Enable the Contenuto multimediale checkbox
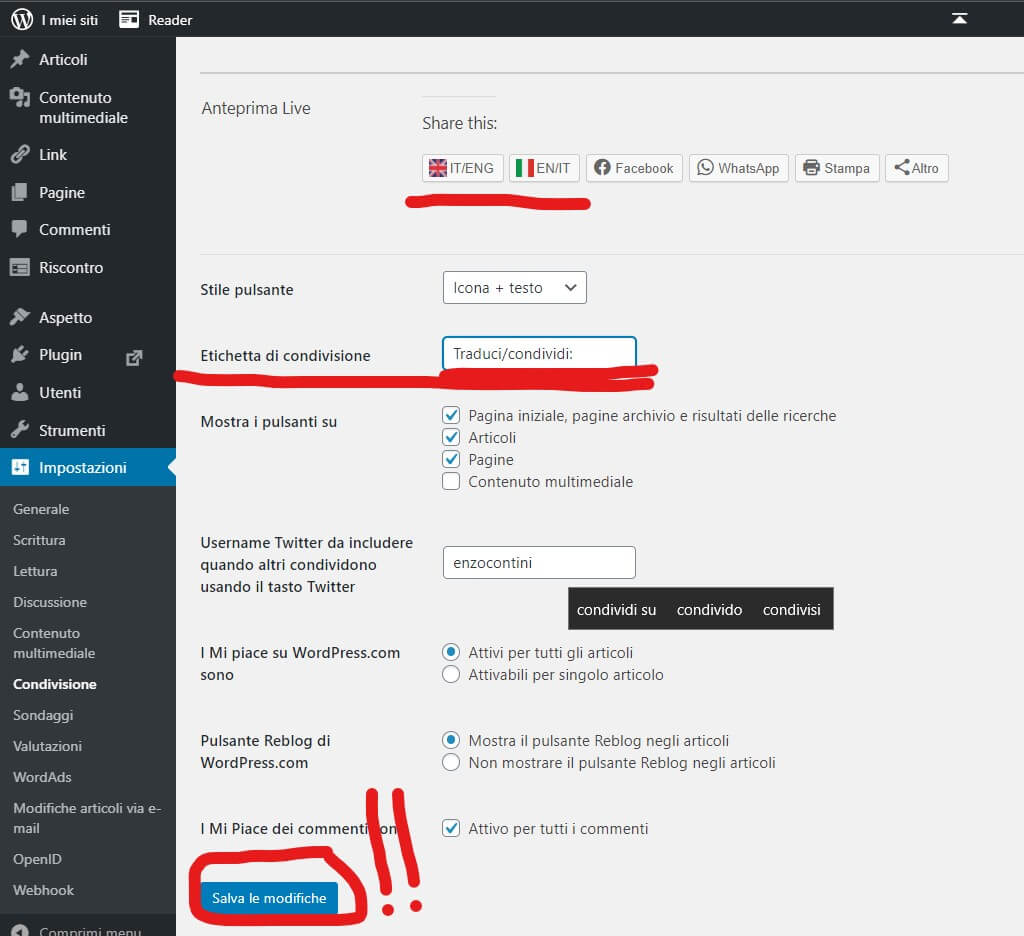Image resolution: width=1024 pixels, height=936 pixels. [451, 481]
